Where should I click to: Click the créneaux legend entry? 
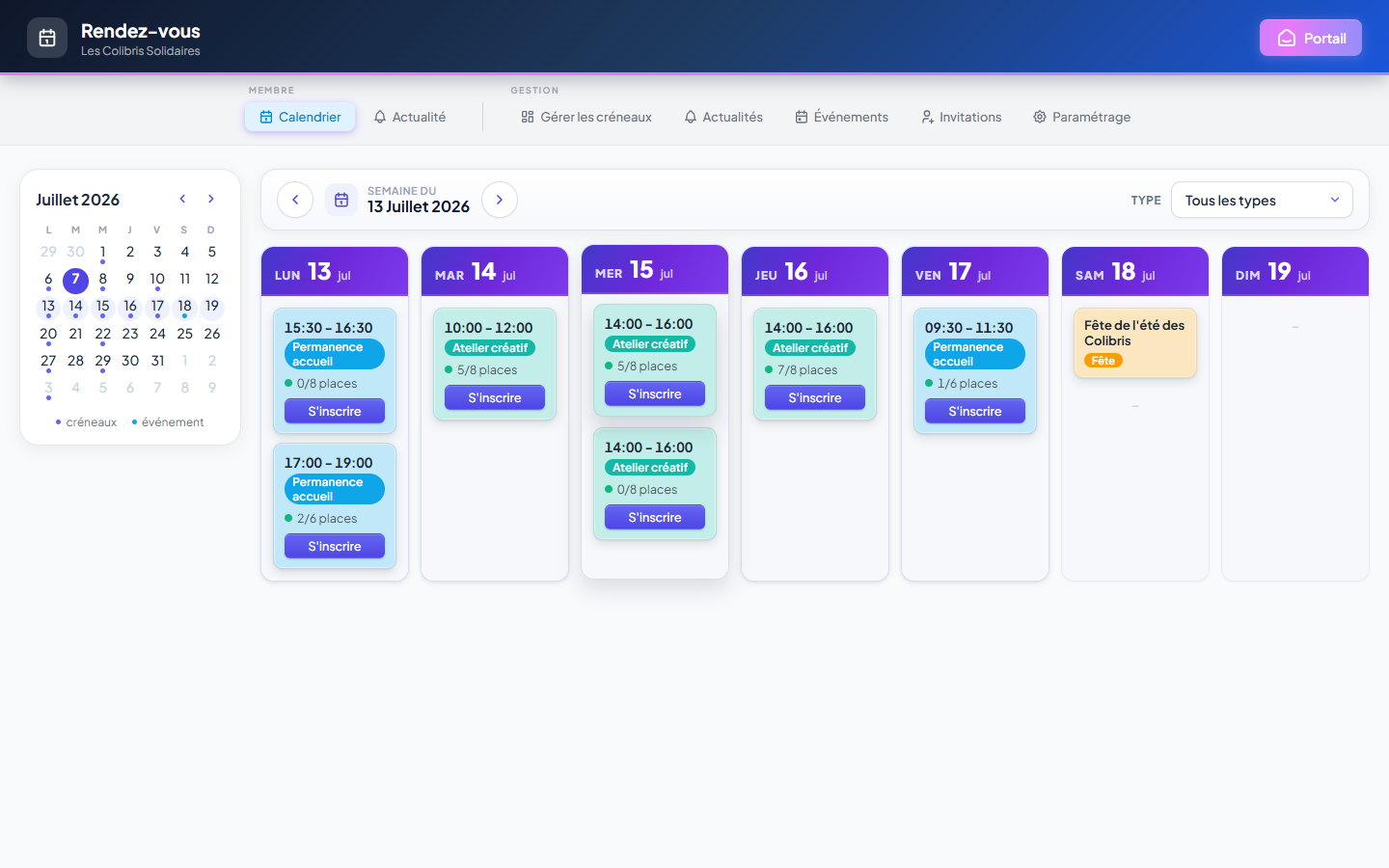pyautogui.click(x=87, y=422)
